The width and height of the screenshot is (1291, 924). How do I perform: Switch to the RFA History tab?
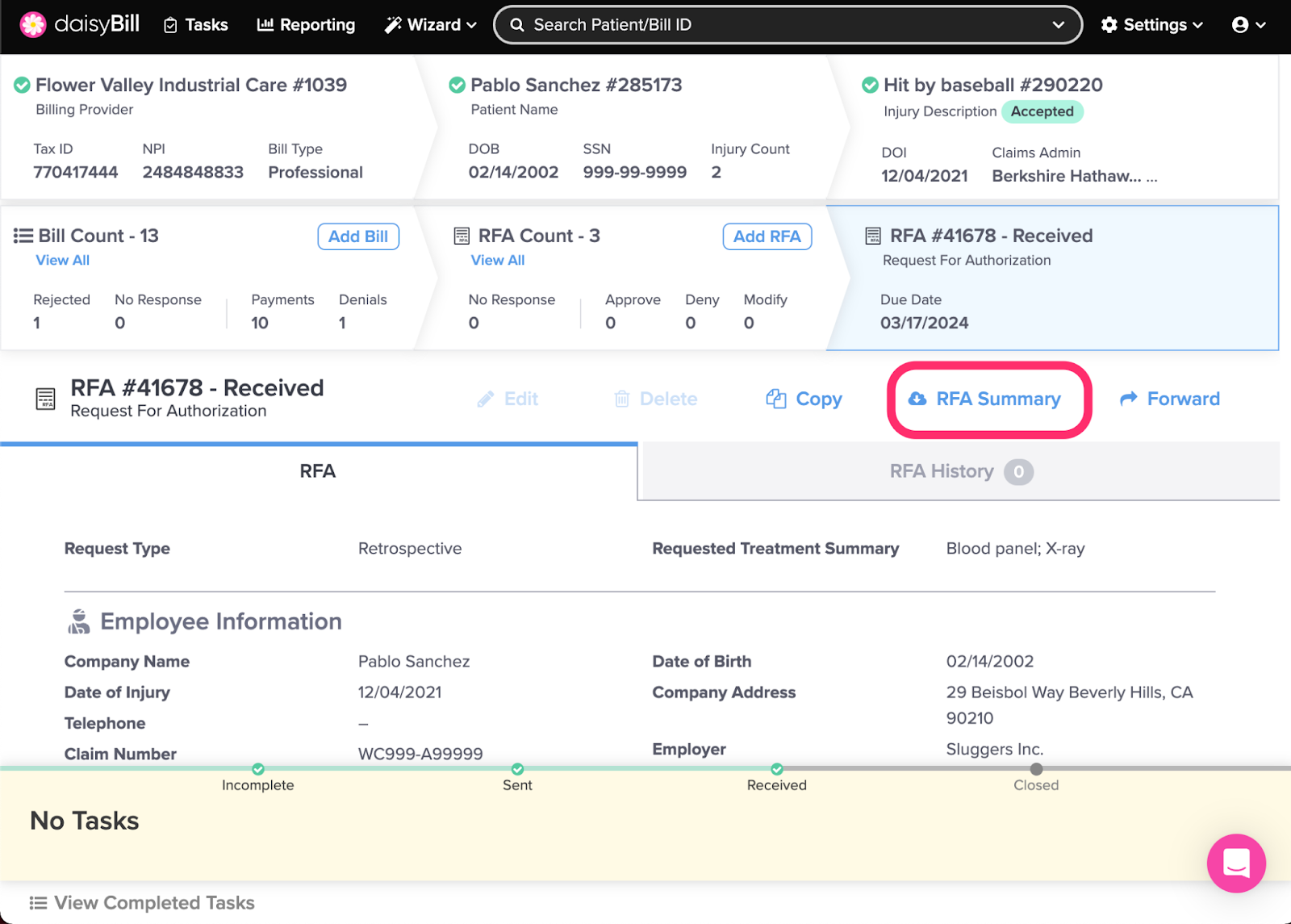coord(958,471)
